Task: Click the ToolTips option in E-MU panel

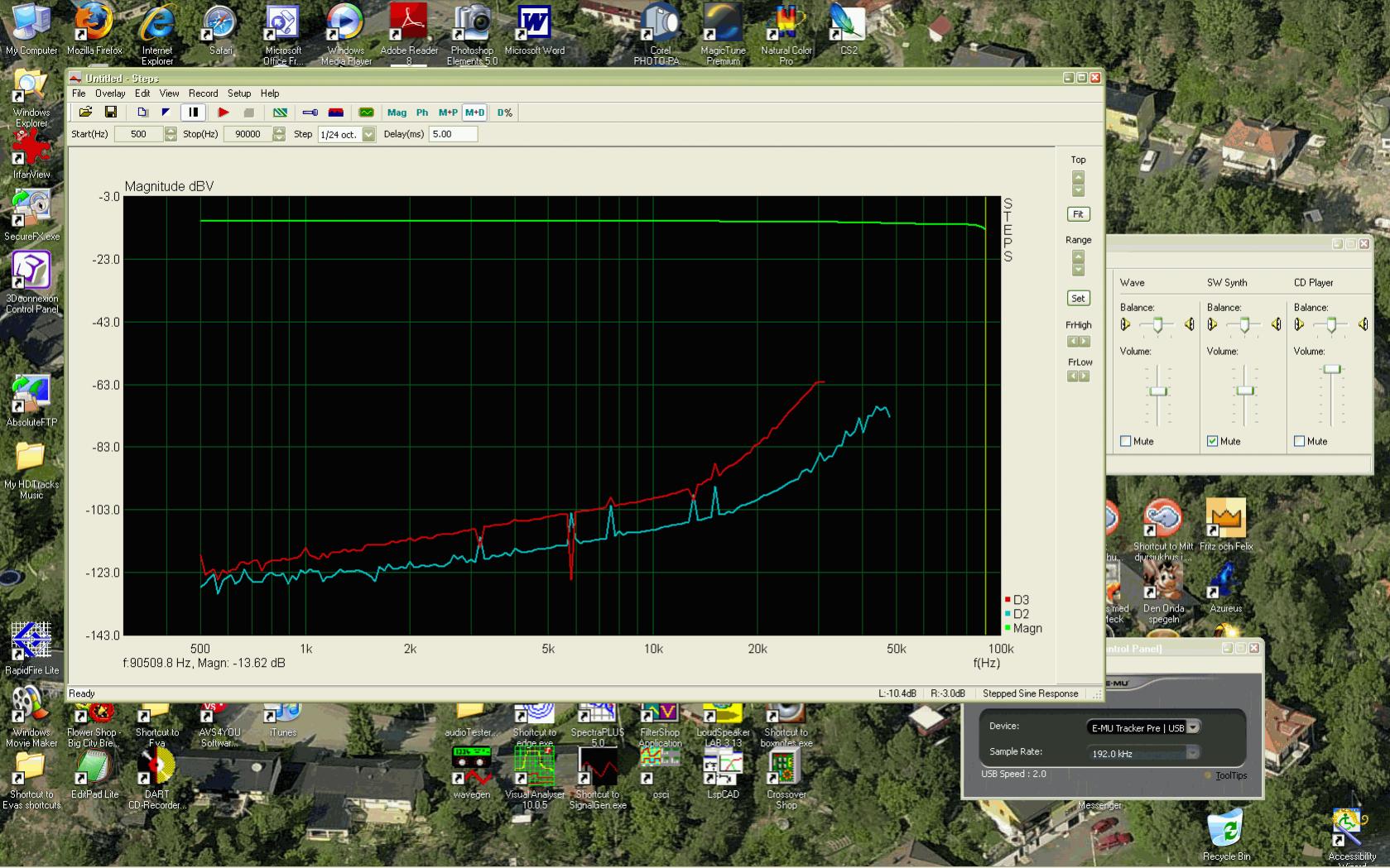Action: pos(1231,775)
